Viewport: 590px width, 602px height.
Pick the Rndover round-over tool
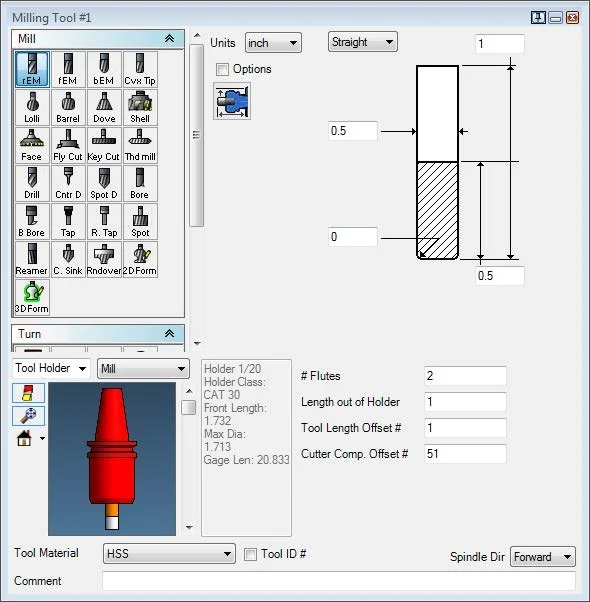point(104,260)
